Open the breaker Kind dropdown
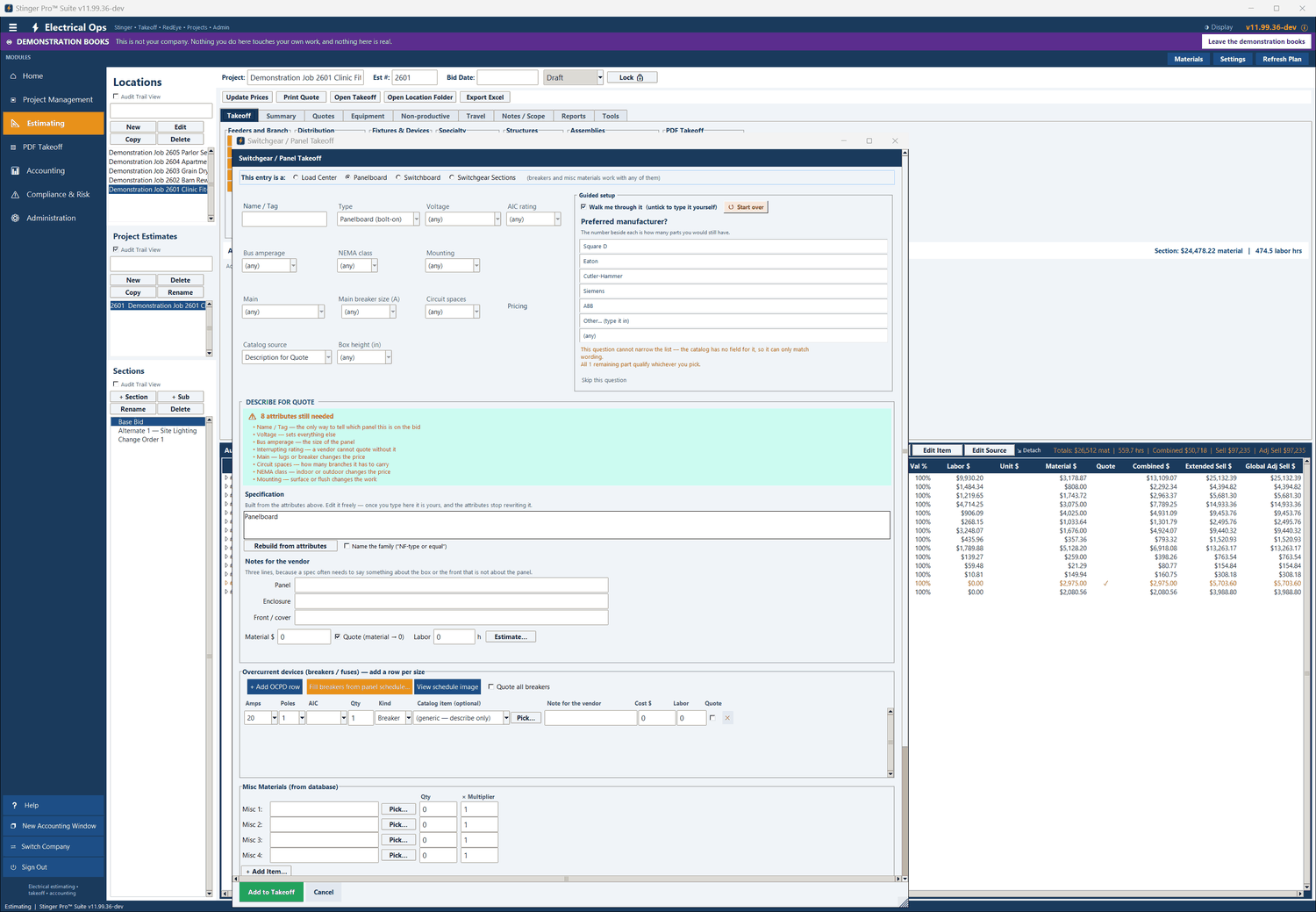Viewport: 1316px width, 912px height. pyautogui.click(x=408, y=718)
